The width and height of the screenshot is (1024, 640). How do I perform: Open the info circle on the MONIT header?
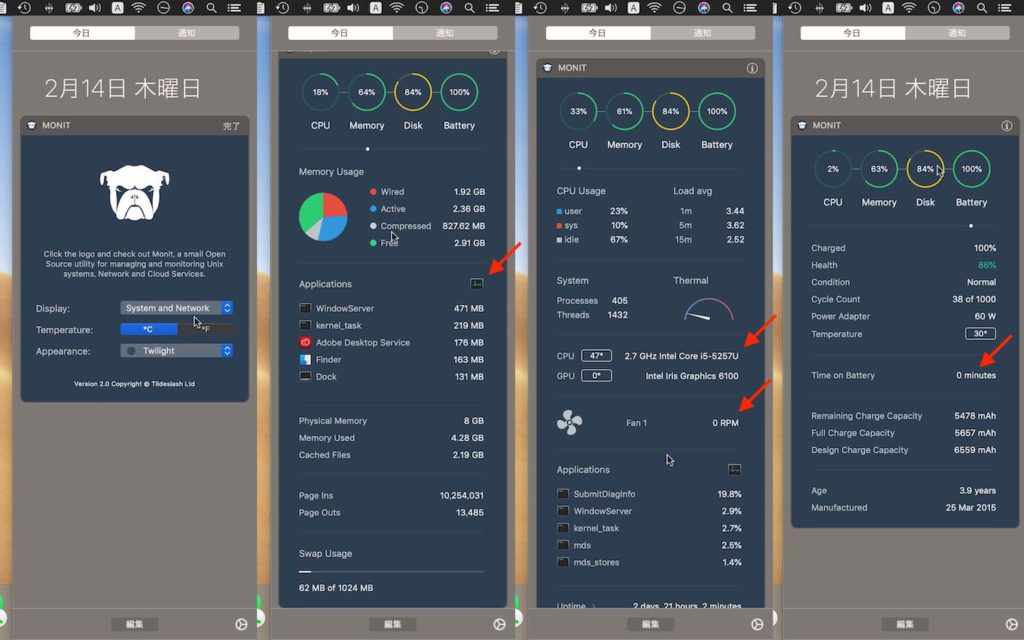point(752,67)
